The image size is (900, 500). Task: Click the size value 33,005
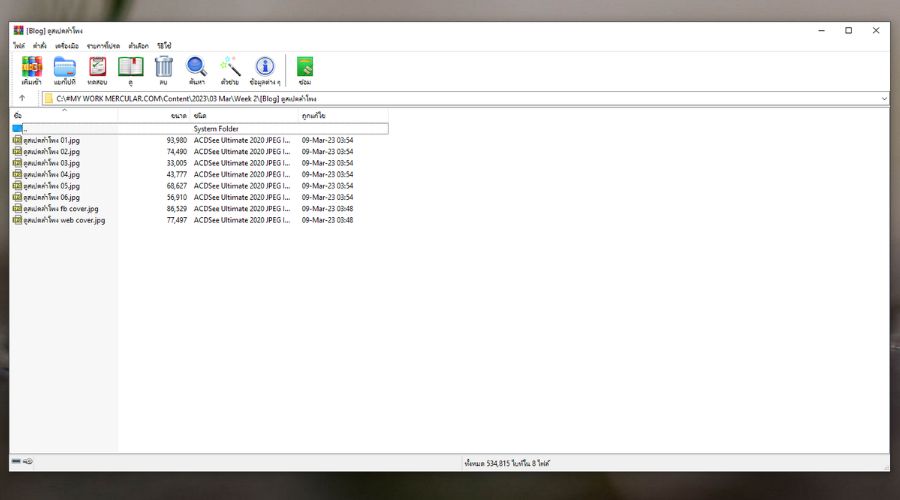coord(177,163)
